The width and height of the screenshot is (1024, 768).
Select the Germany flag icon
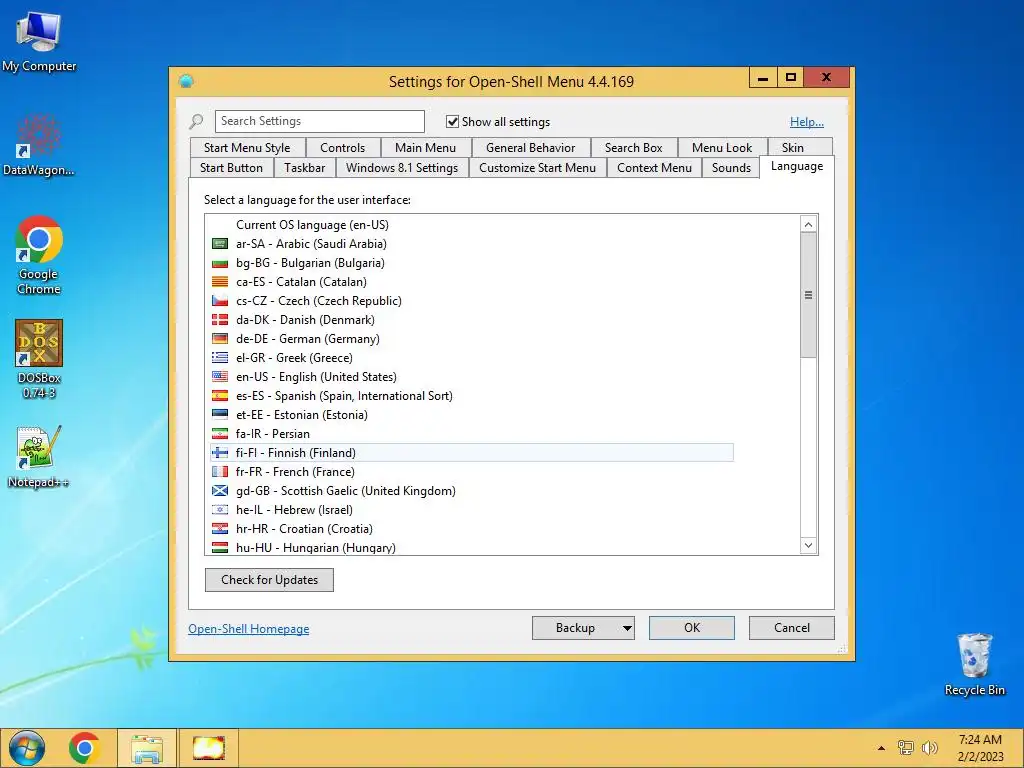click(x=220, y=338)
